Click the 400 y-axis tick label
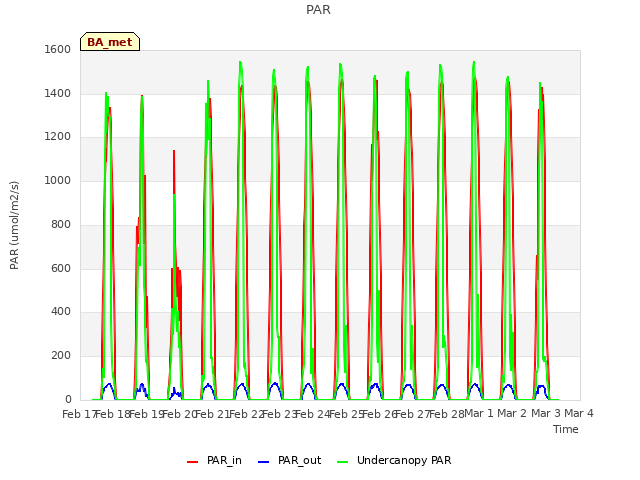 coord(61,312)
